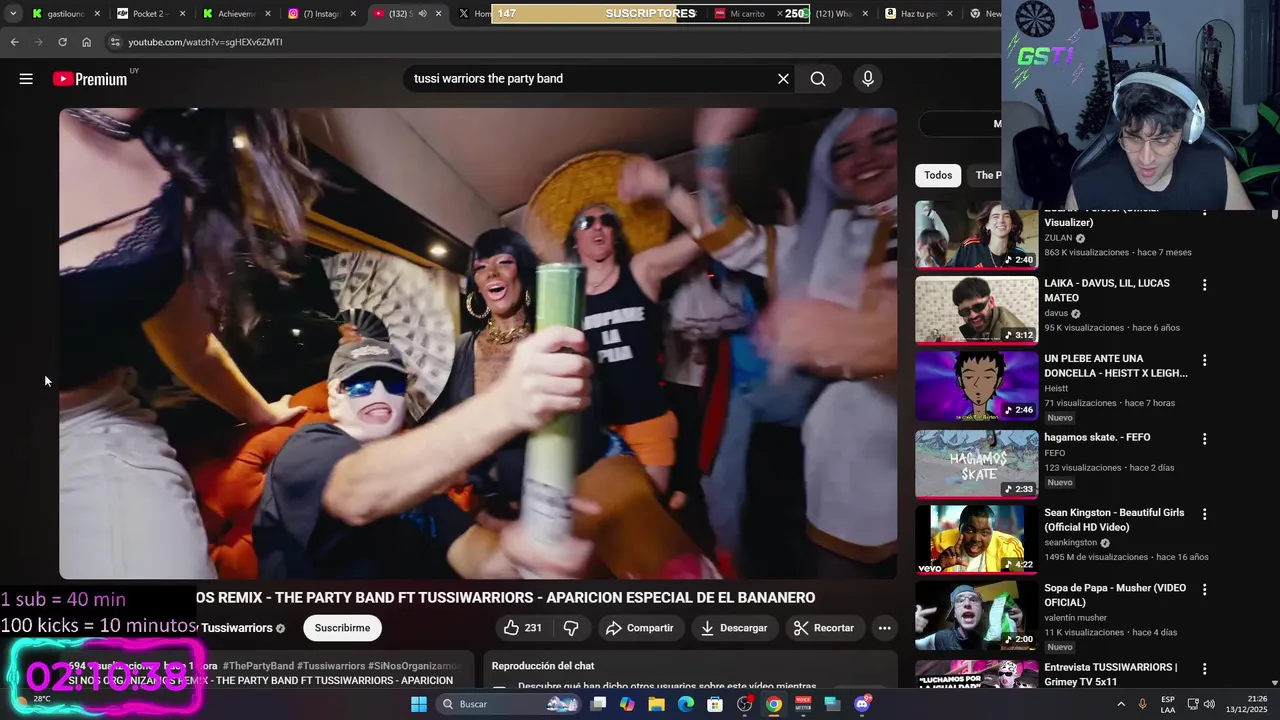Click the #ThePartyBand hashtag
Viewport: 1280px width, 720px height.
258,666
